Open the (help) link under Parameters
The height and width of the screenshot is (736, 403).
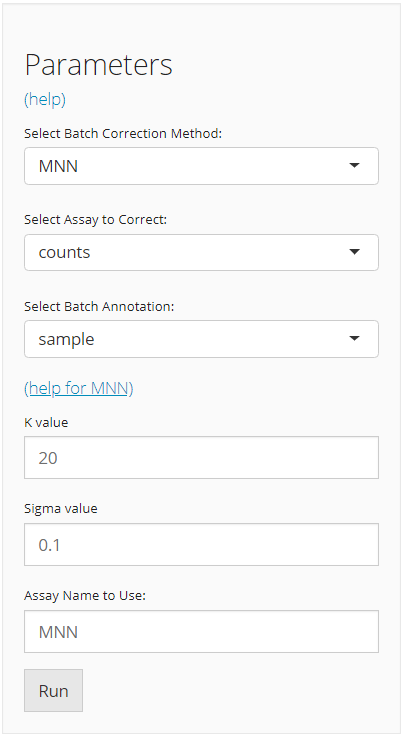click(x=45, y=99)
